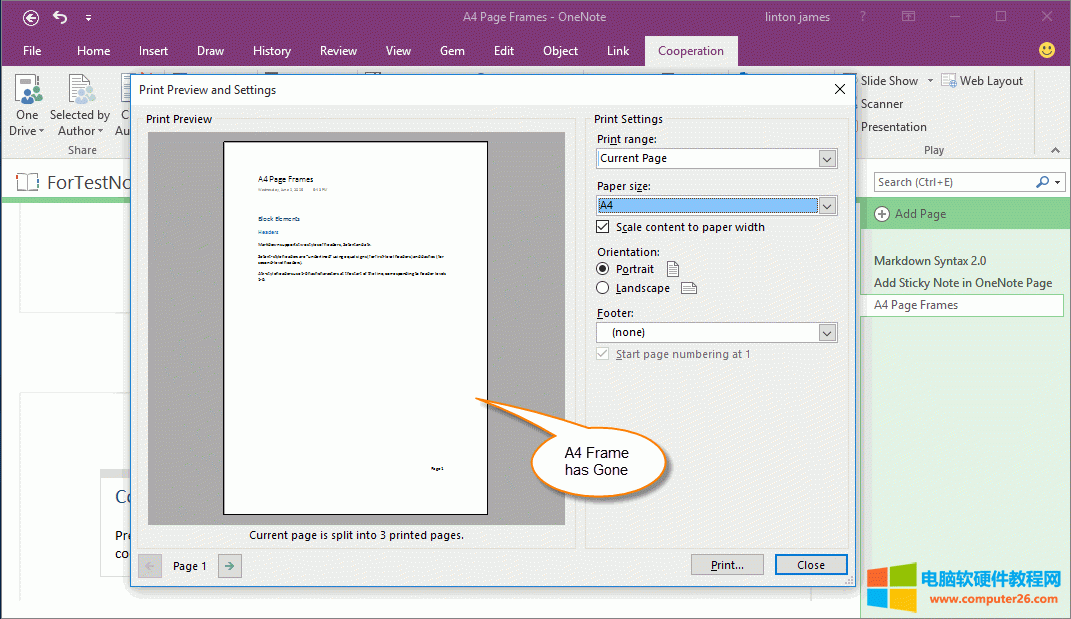Viewport: 1071px width, 619px height.
Task: Select Portrait orientation radio button
Action: coord(603,269)
